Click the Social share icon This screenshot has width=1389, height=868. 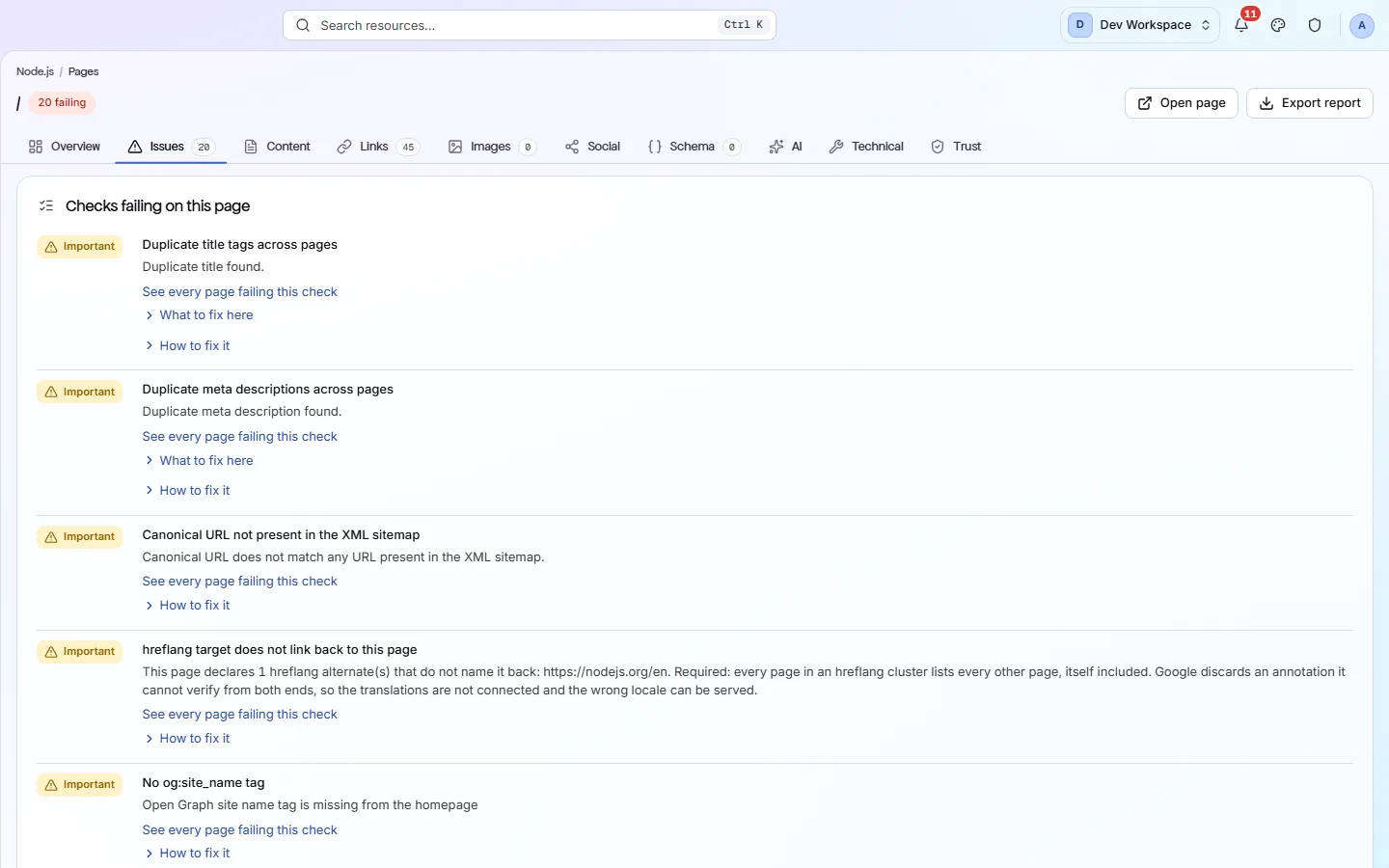[572, 147]
